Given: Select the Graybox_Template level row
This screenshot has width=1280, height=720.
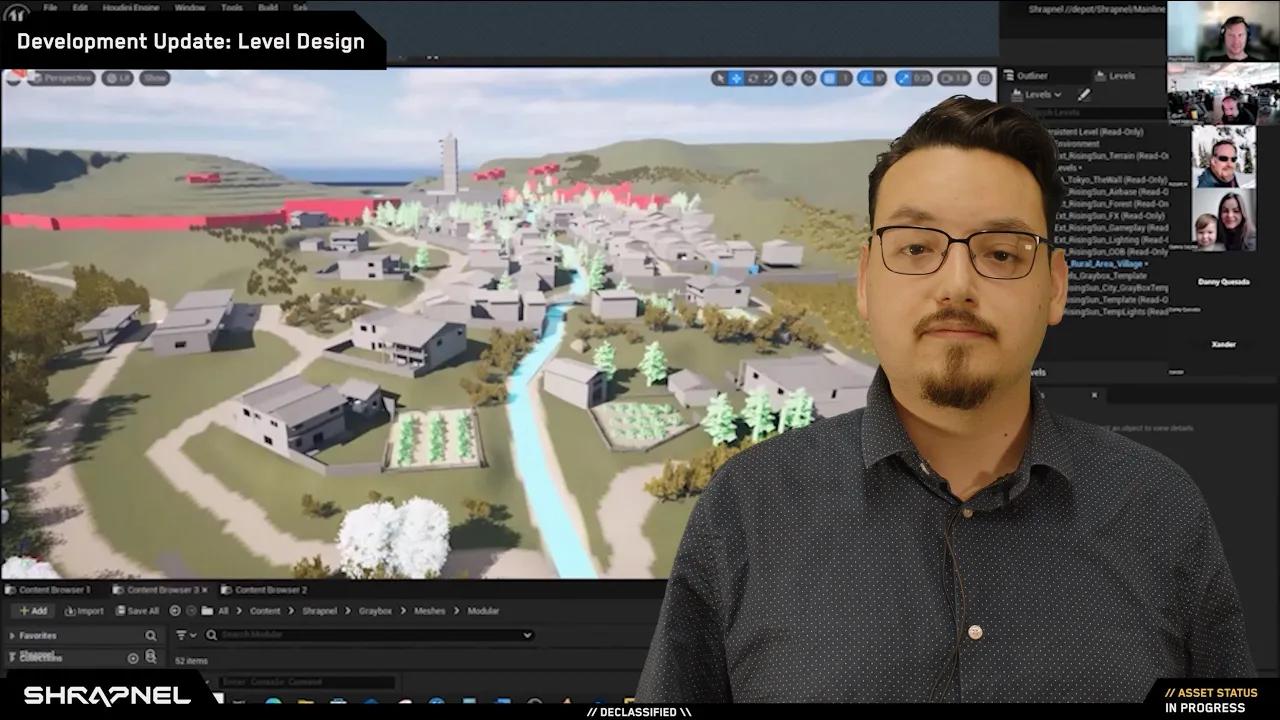Looking at the screenshot, I should pyautogui.click(x=1106, y=276).
